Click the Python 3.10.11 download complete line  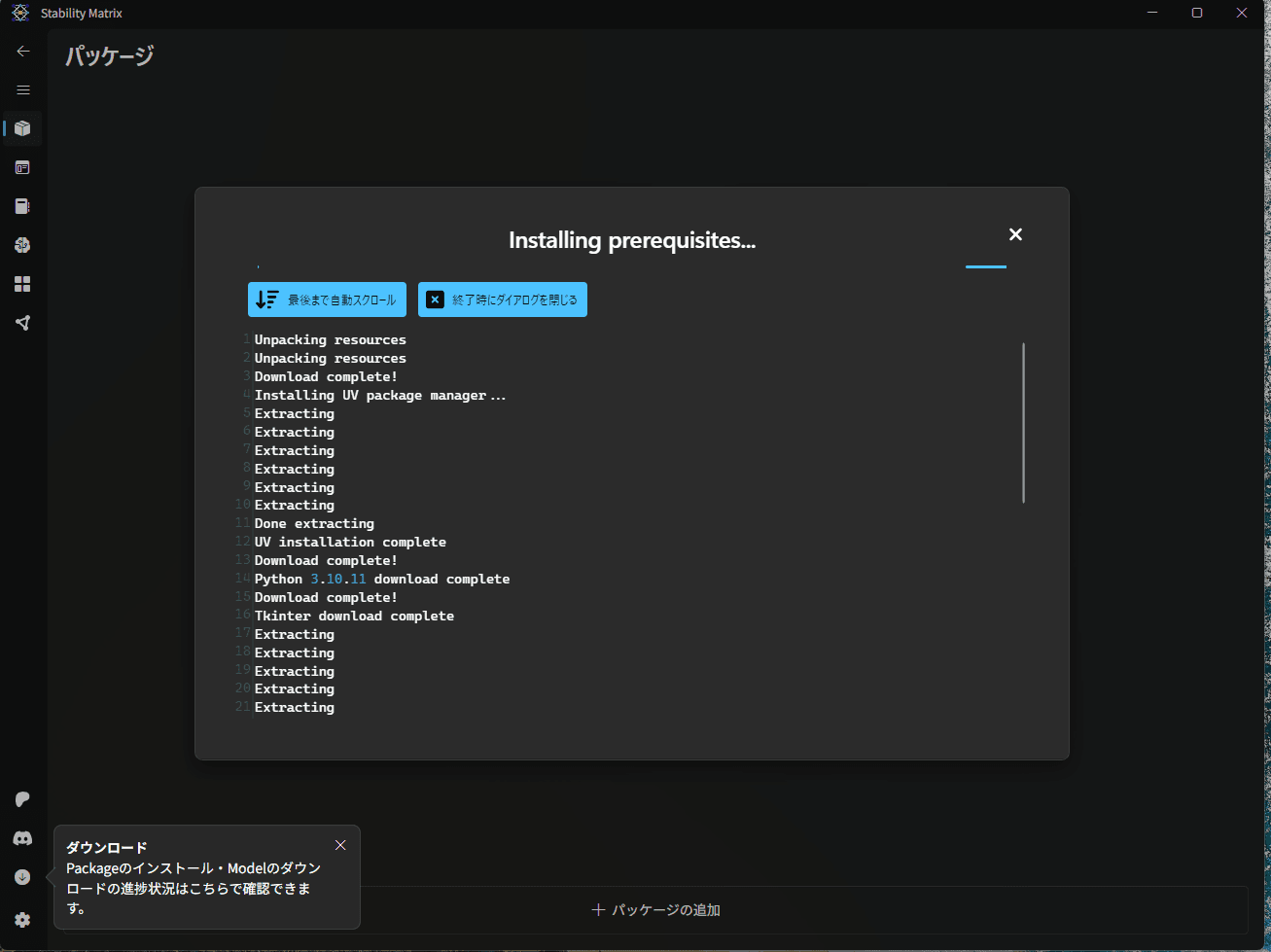point(382,580)
